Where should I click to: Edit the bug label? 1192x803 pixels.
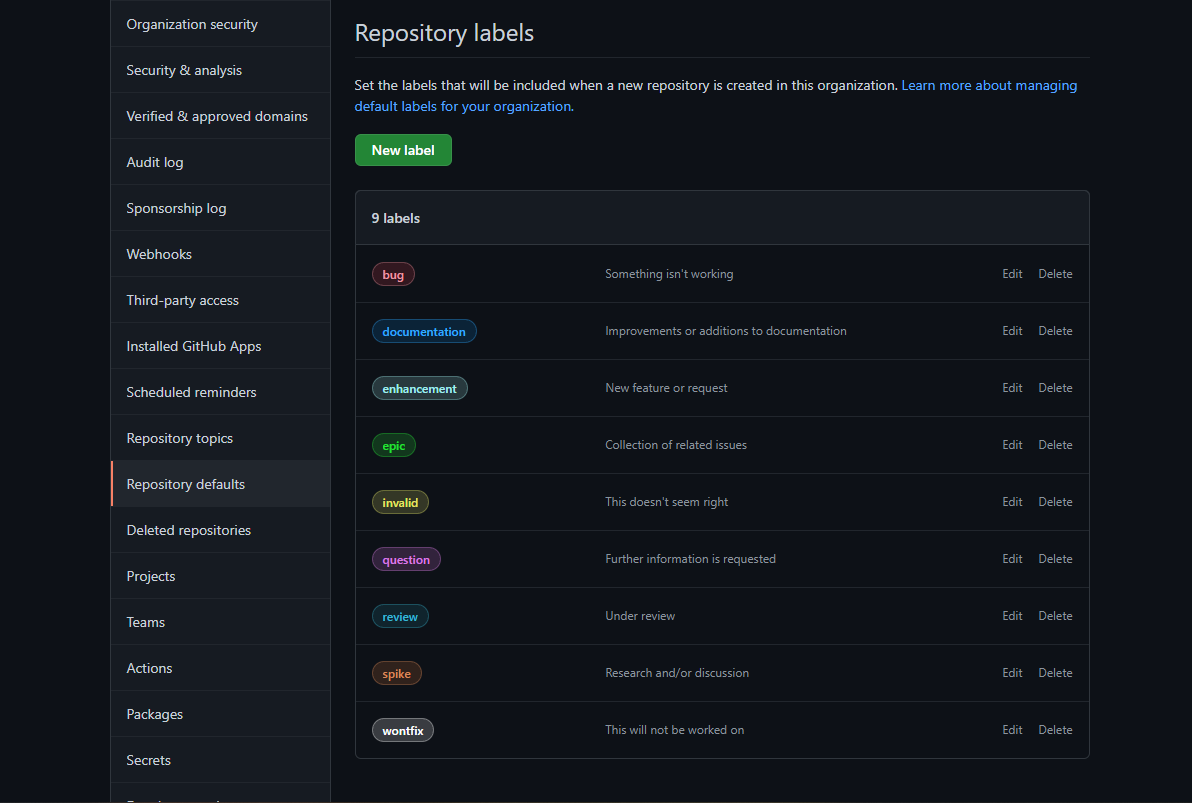[1012, 274]
